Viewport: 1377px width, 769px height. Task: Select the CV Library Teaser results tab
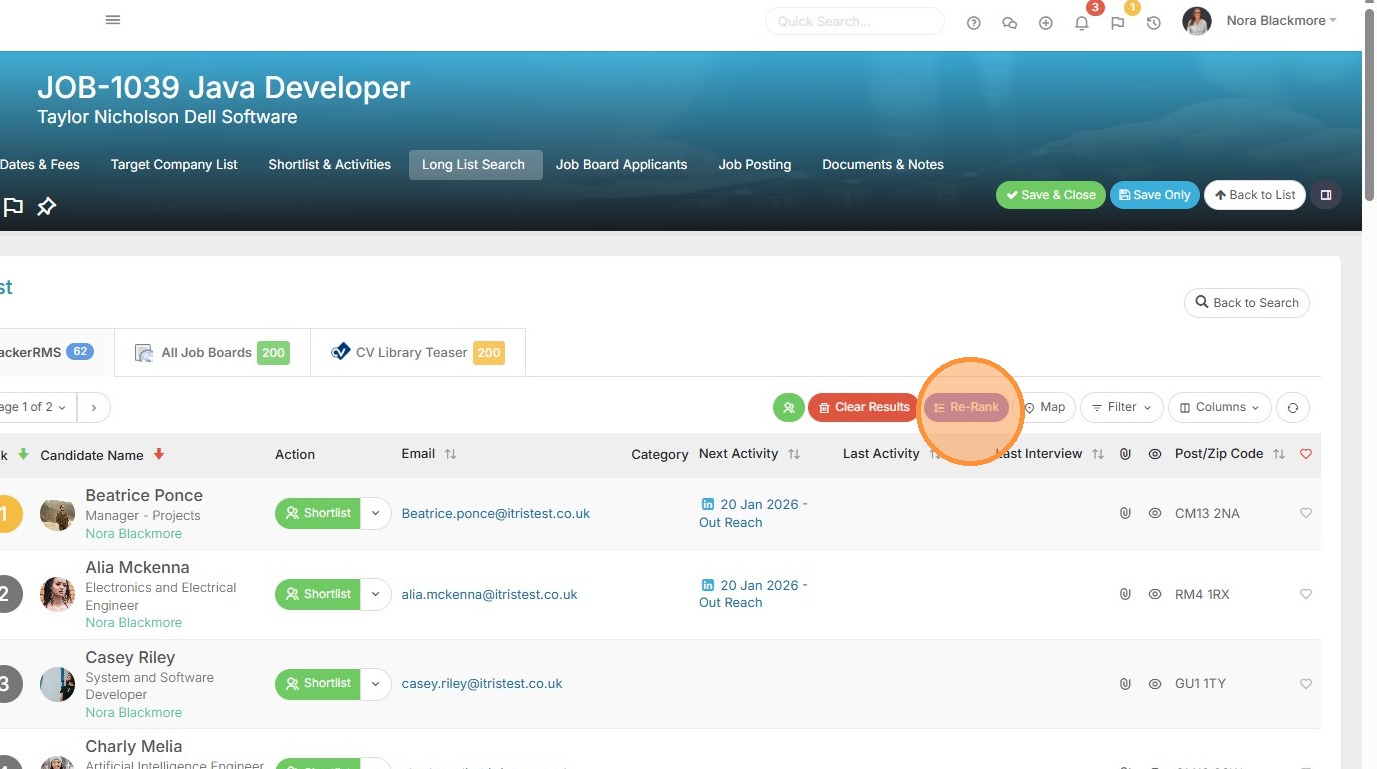pyautogui.click(x=418, y=353)
